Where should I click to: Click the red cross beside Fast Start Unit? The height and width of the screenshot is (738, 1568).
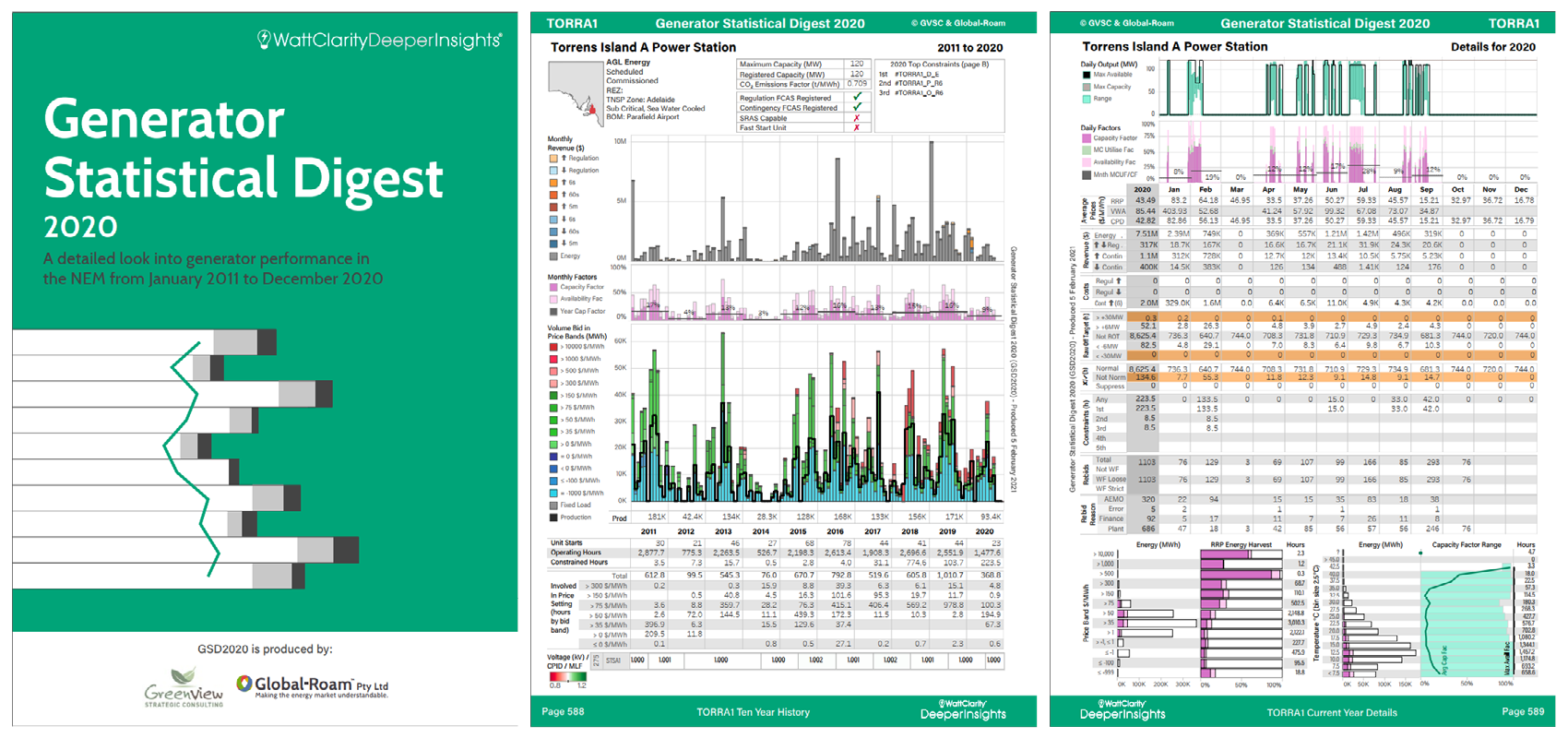(x=857, y=128)
